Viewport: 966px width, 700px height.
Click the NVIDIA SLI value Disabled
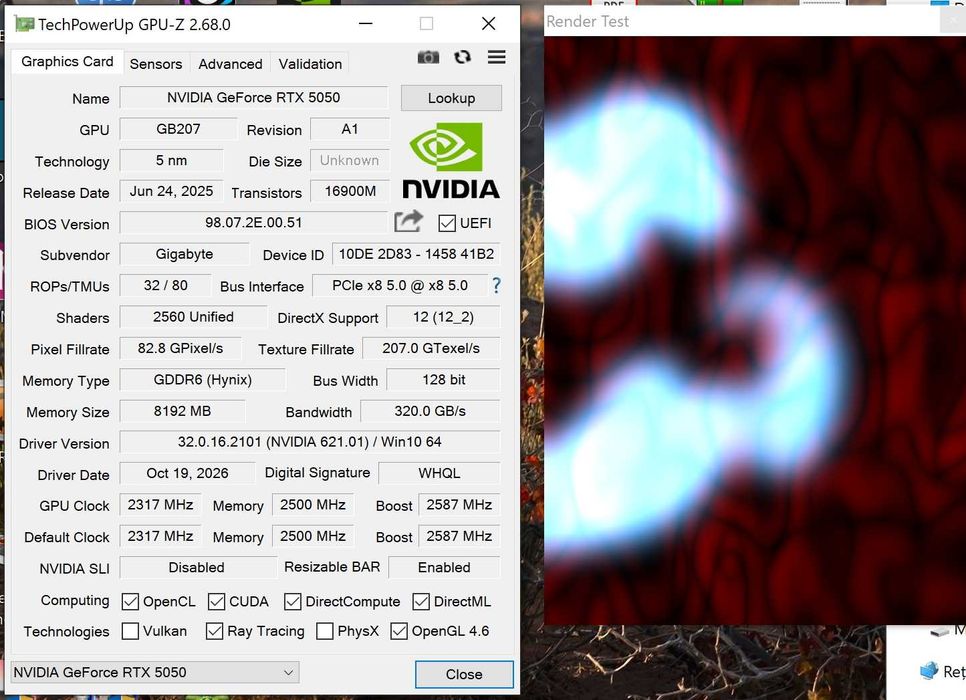coord(197,567)
